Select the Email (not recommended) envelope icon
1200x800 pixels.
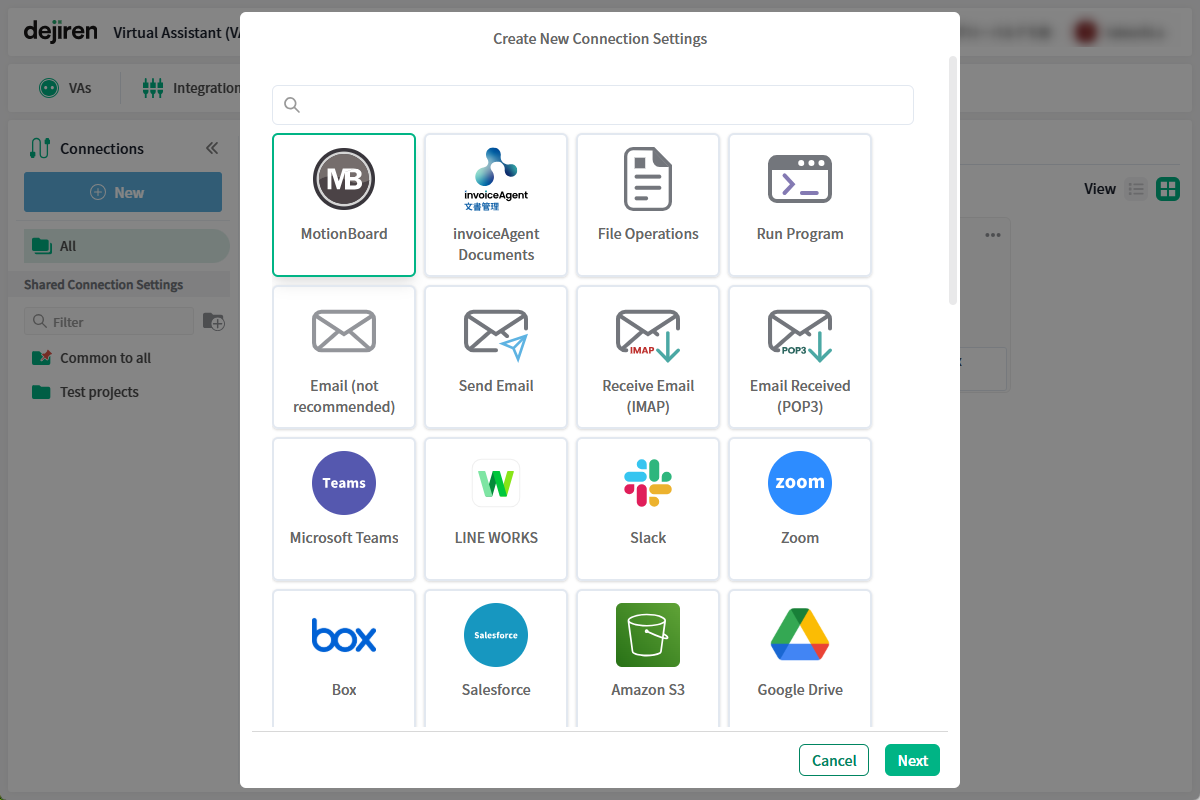point(344,331)
